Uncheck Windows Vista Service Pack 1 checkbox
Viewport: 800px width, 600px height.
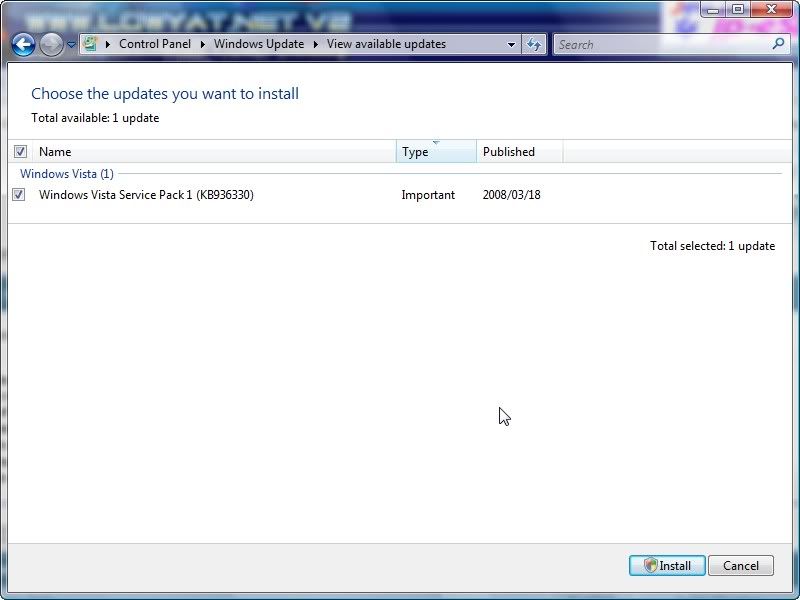(19, 195)
